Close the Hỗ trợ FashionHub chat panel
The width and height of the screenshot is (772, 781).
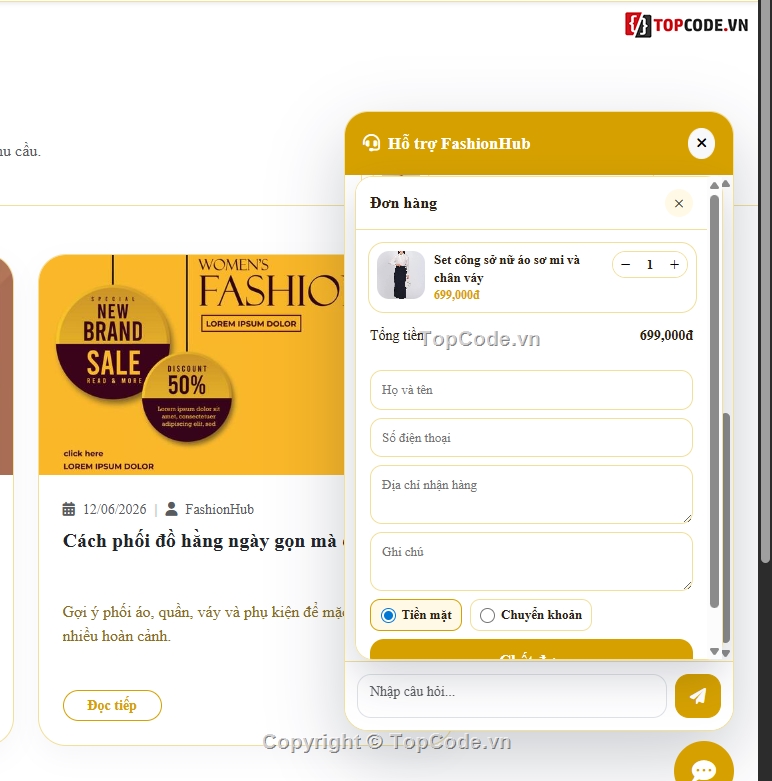[701, 143]
